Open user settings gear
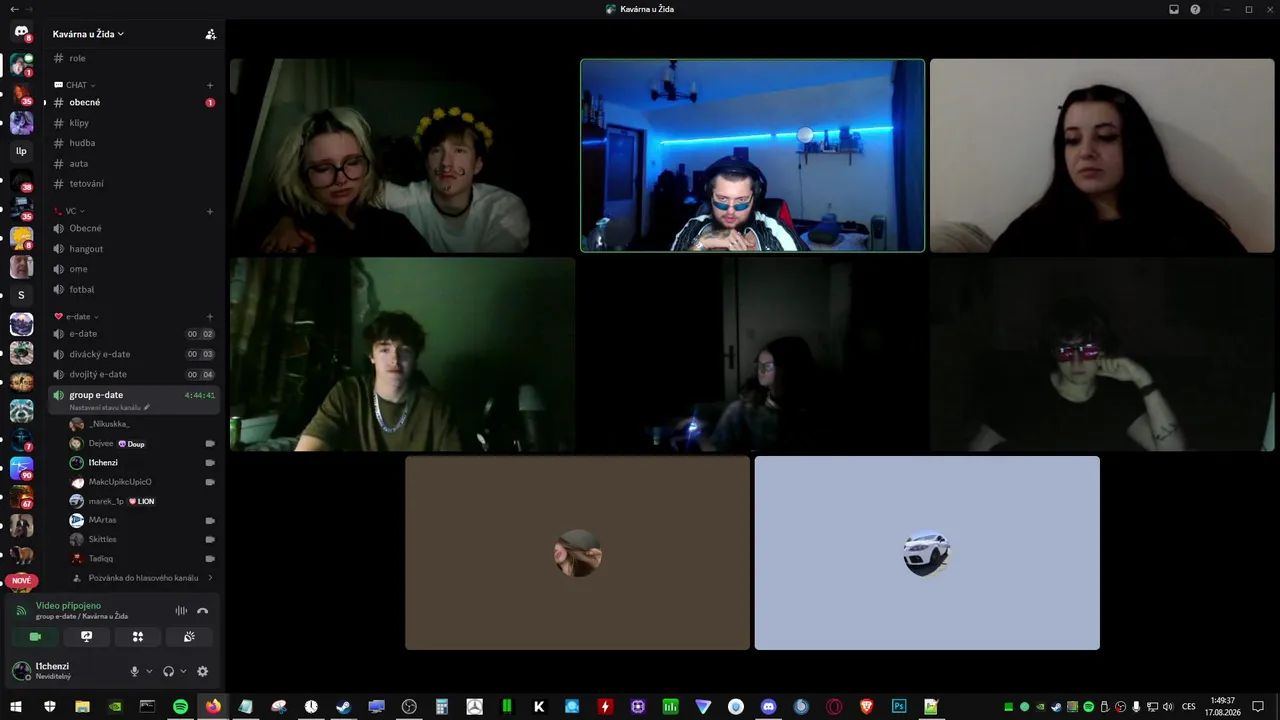Image resolution: width=1280 pixels, height=720 pixels. click(x=202, y=671)
